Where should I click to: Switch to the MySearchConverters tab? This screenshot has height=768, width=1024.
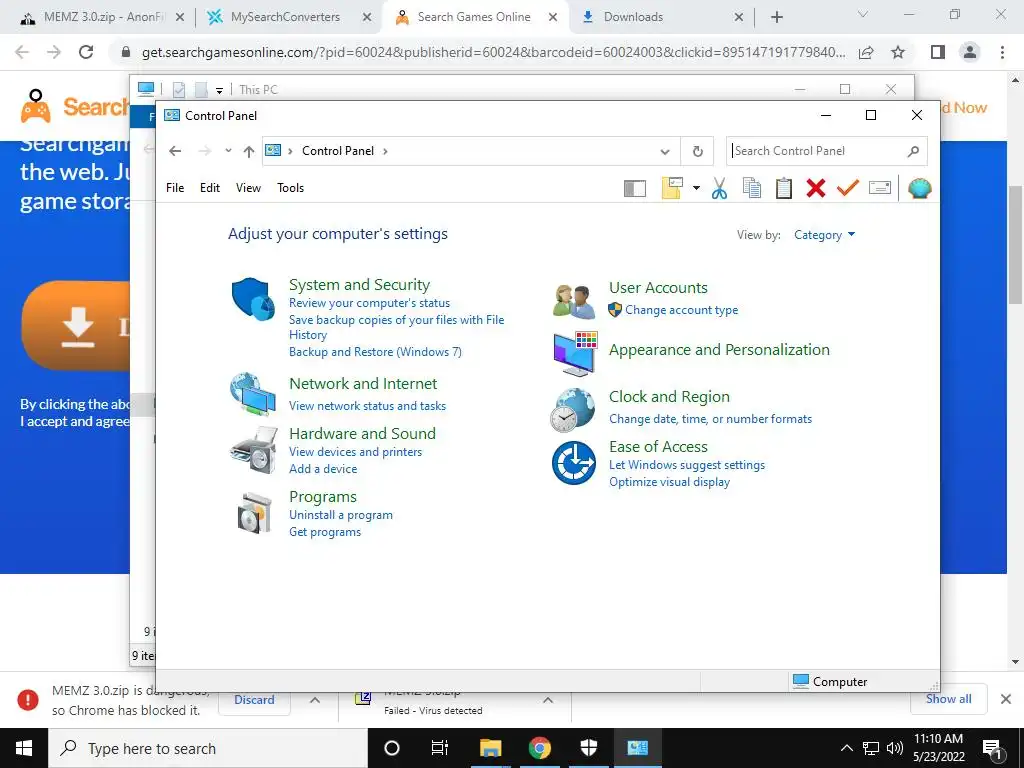pyautogui.click(x=285, y=17)
